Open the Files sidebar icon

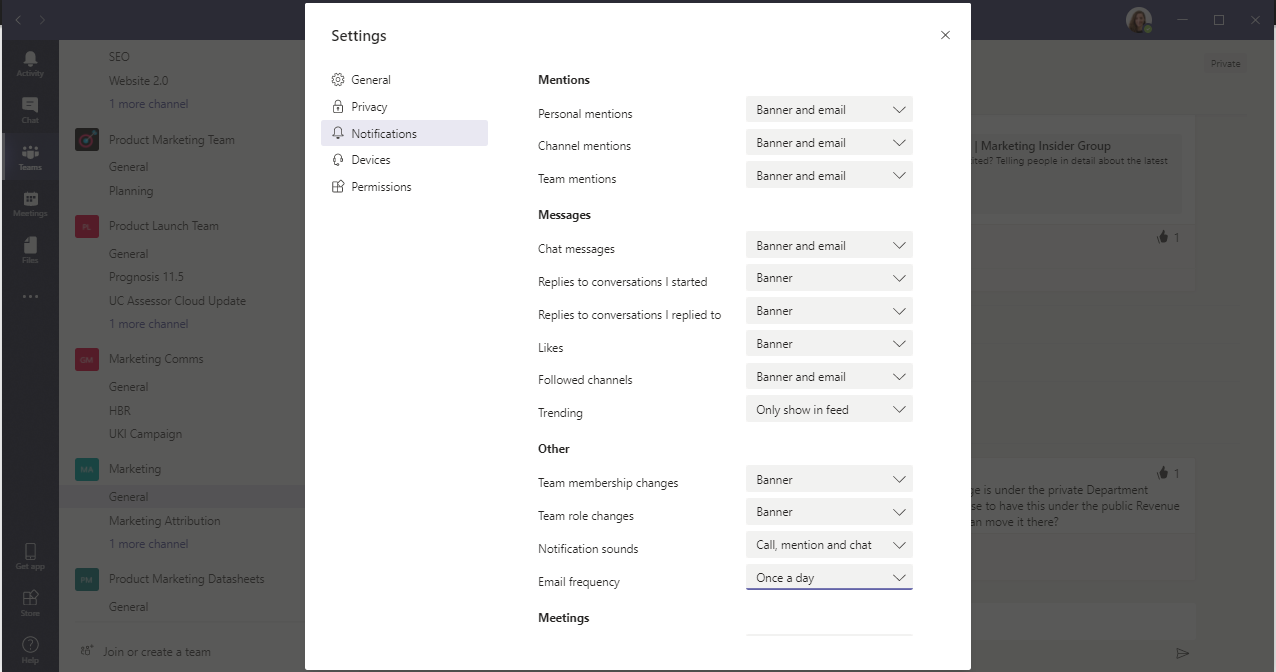click(x=30, y=249)
